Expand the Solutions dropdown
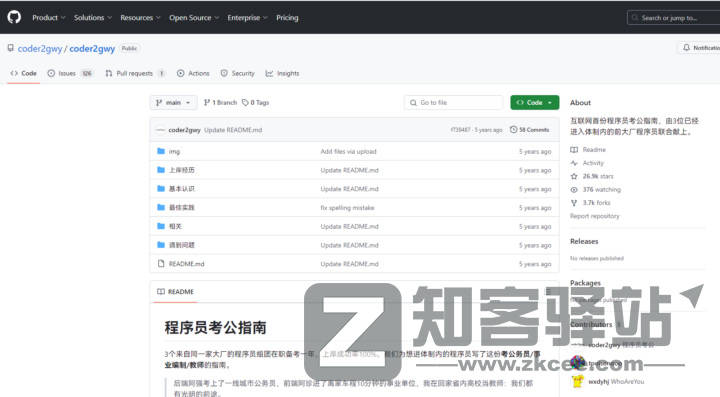Screen dimensions: 720x397 [93, 17]
